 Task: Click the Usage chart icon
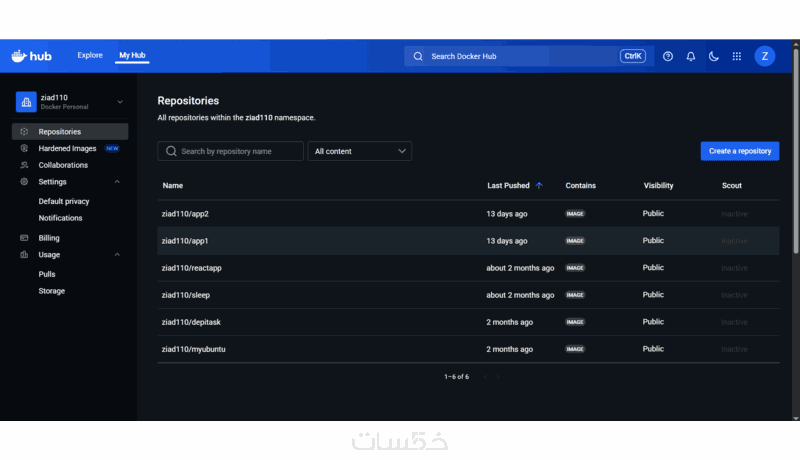click(x=24, y=254)
